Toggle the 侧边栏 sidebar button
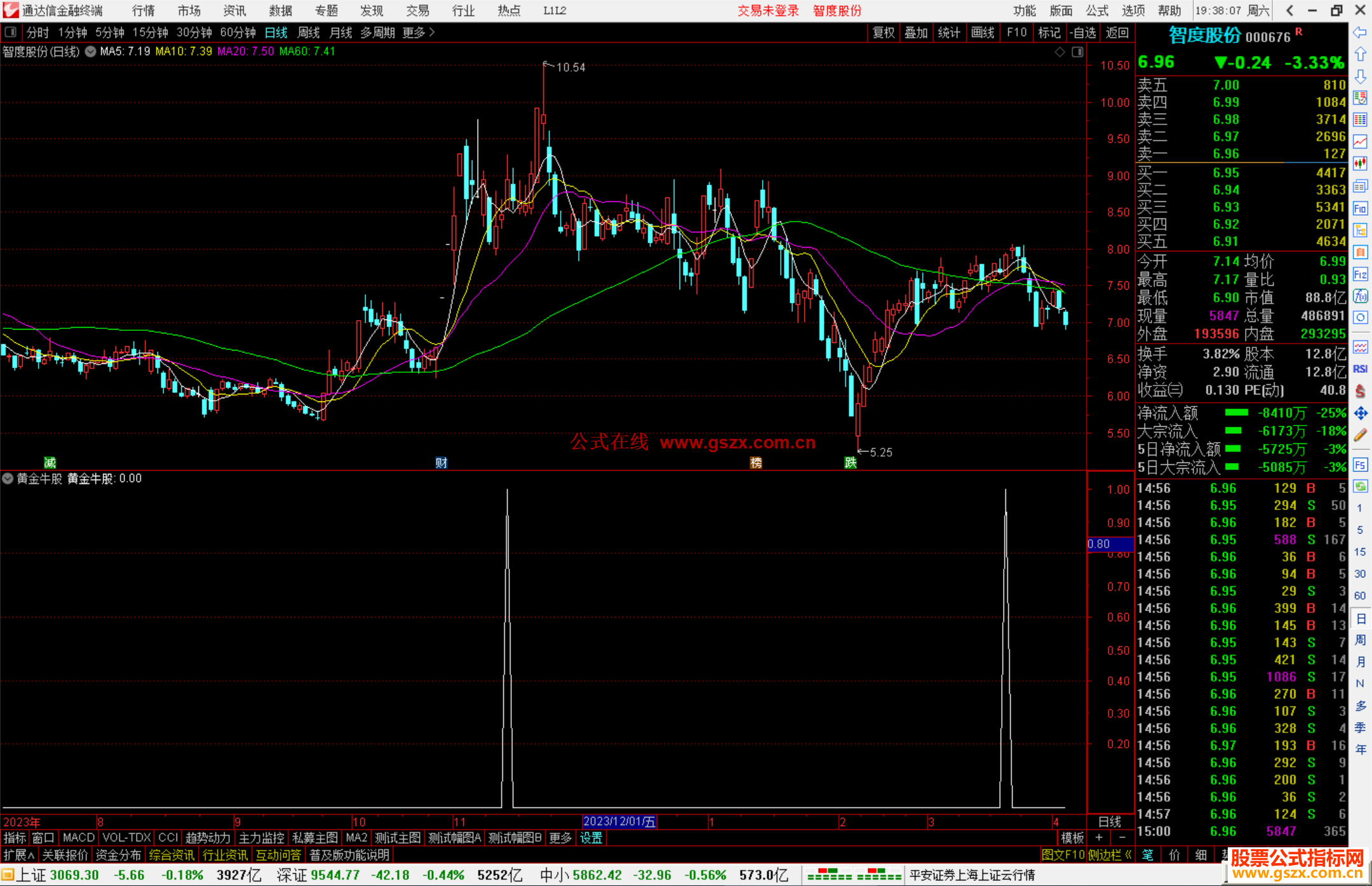The height and width of the screenshot is (886, 1372). [1110, 855]
